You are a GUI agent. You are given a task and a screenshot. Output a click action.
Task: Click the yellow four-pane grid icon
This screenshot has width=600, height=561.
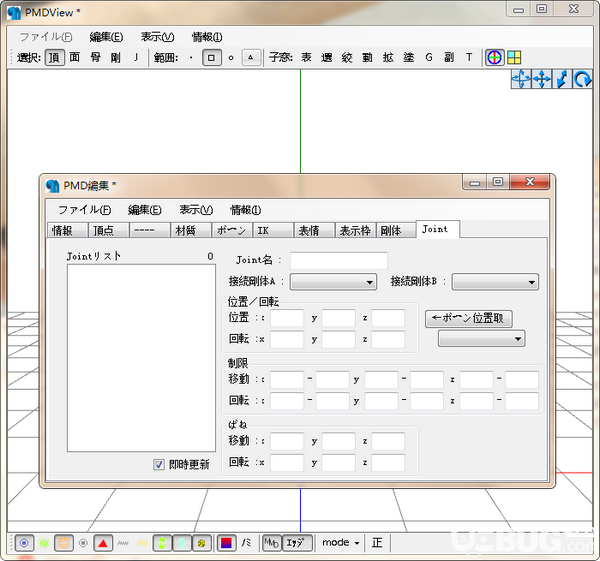514,58
